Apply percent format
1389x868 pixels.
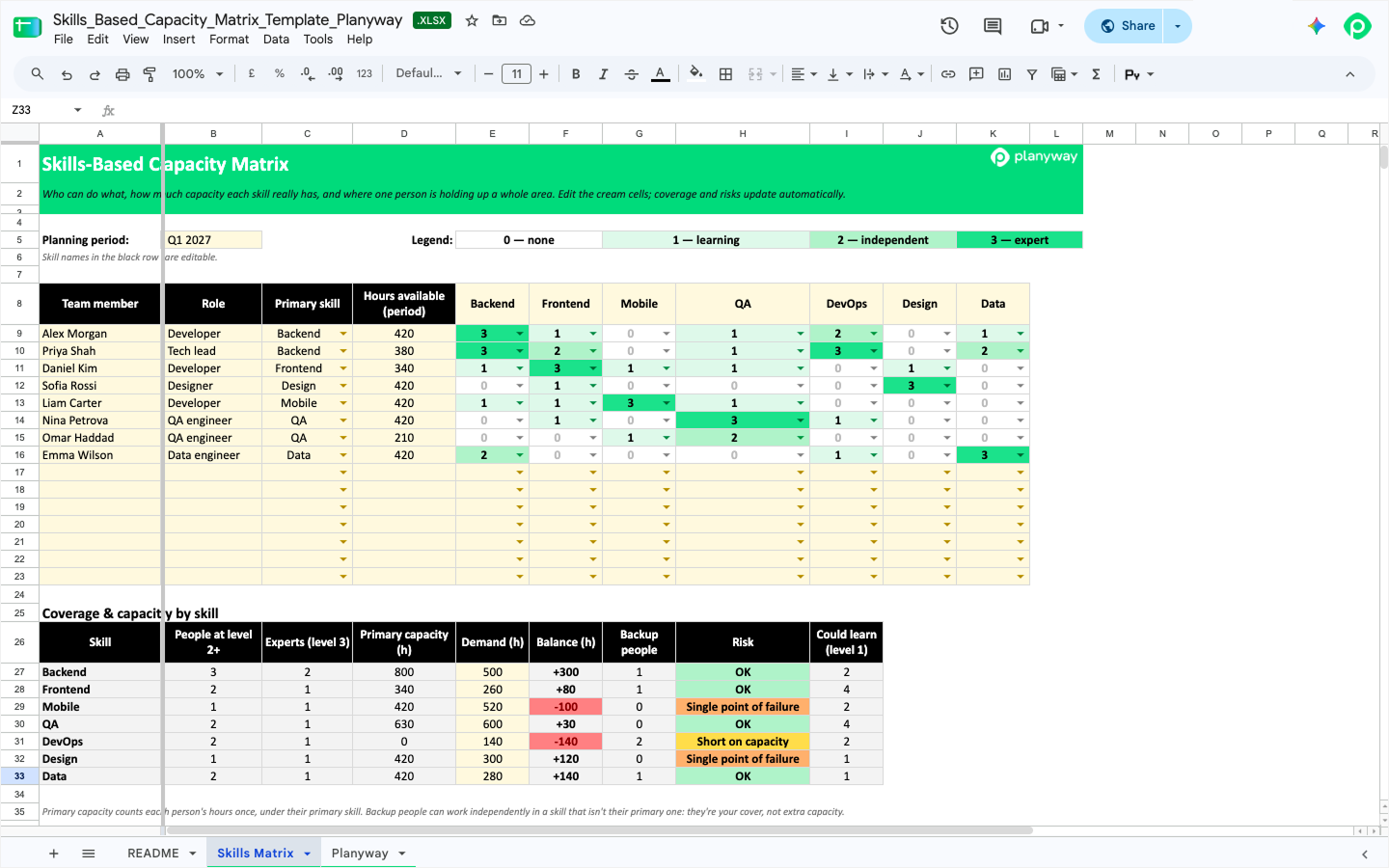[x=280, y=73]
